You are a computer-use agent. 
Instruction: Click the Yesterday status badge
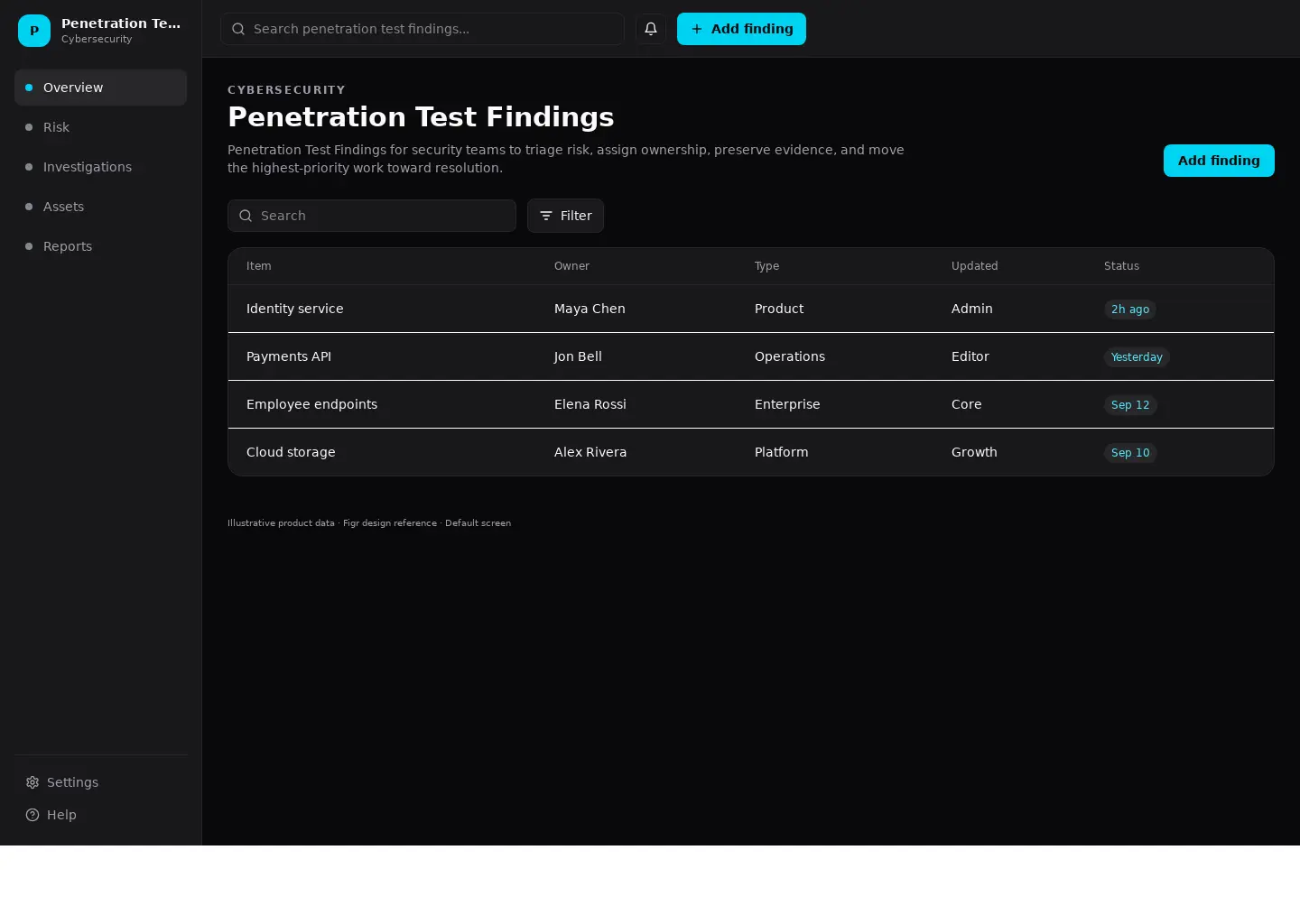(1137, 357)
